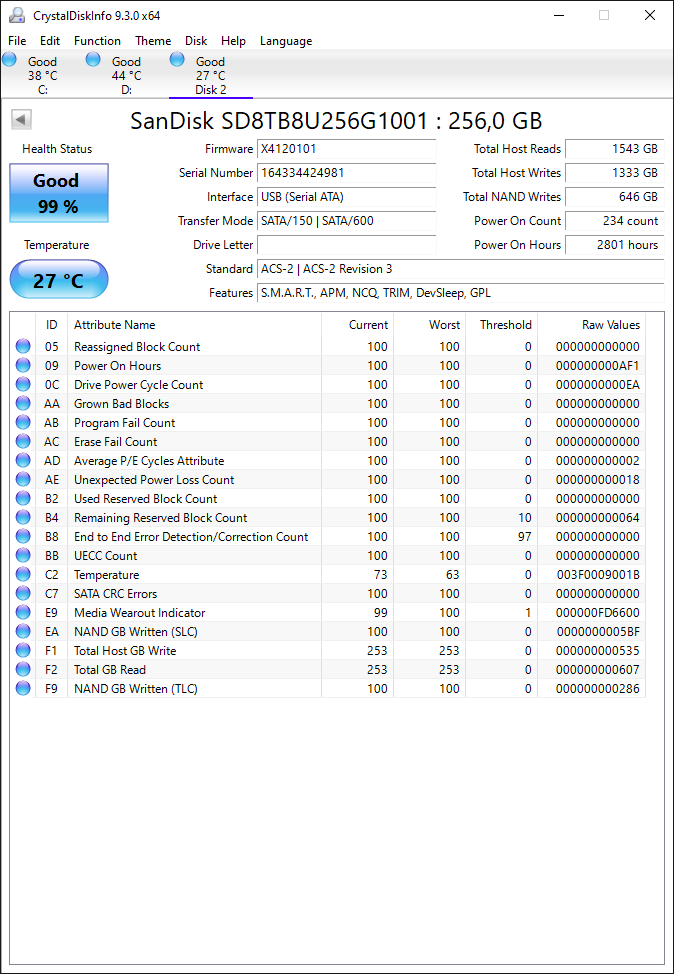Click status orb for Unexpected Power Loss Count
Screen dimensions: 674x974
pos(23,480)
